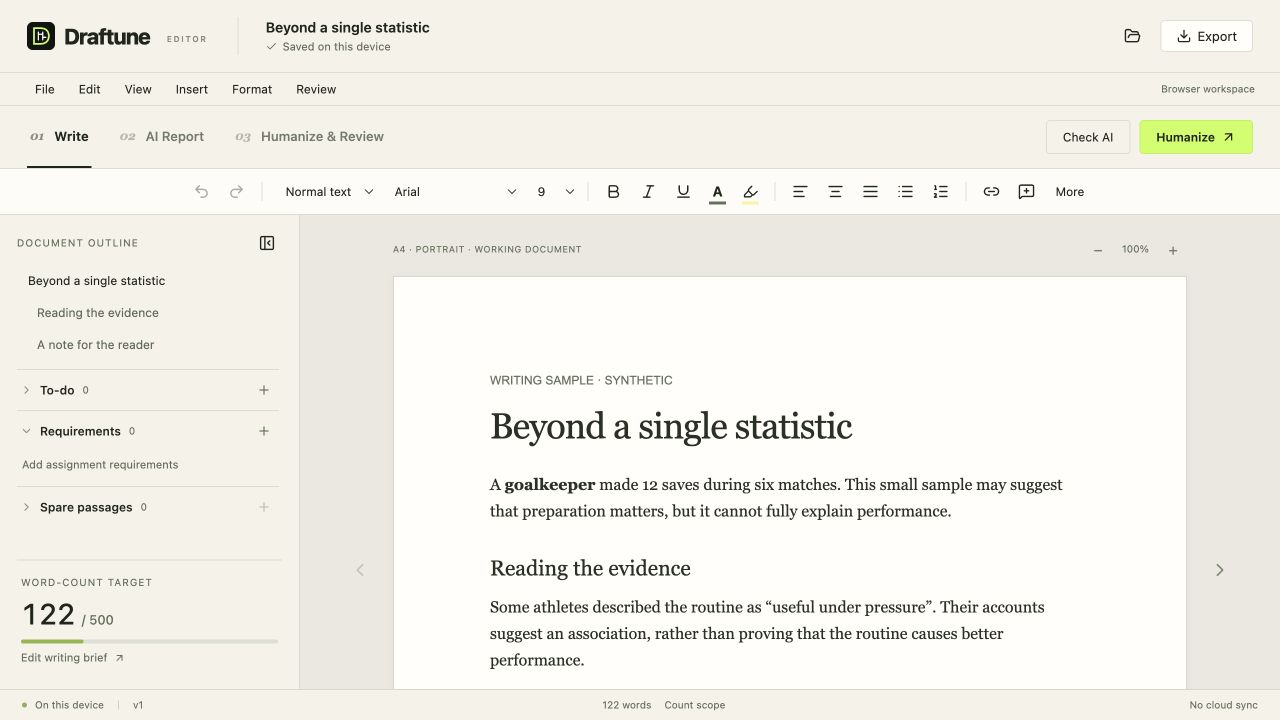
Task: Click the More toolbar button
Action: point(1070,192)
